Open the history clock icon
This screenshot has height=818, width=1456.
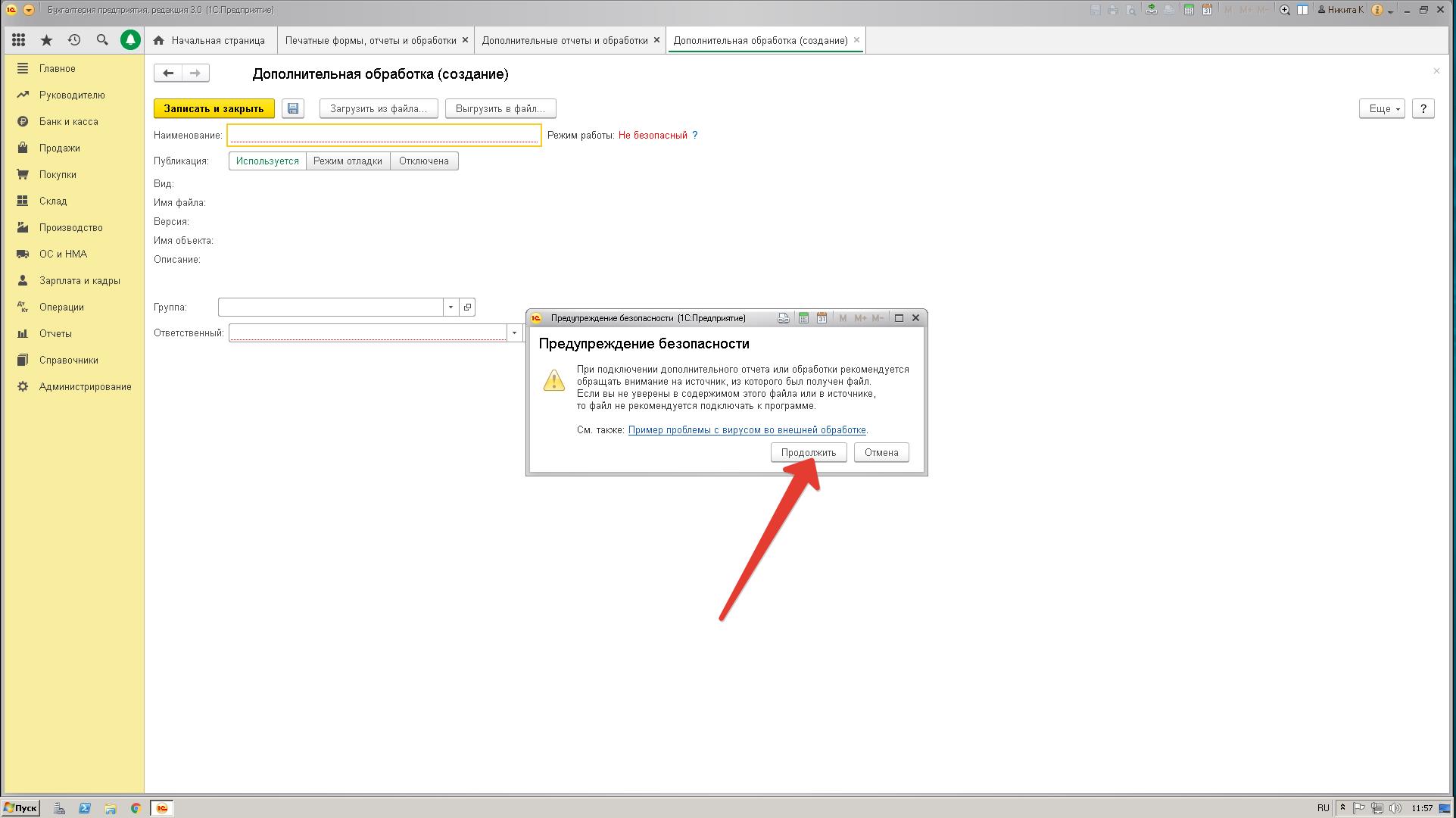[x=74, y=40]
